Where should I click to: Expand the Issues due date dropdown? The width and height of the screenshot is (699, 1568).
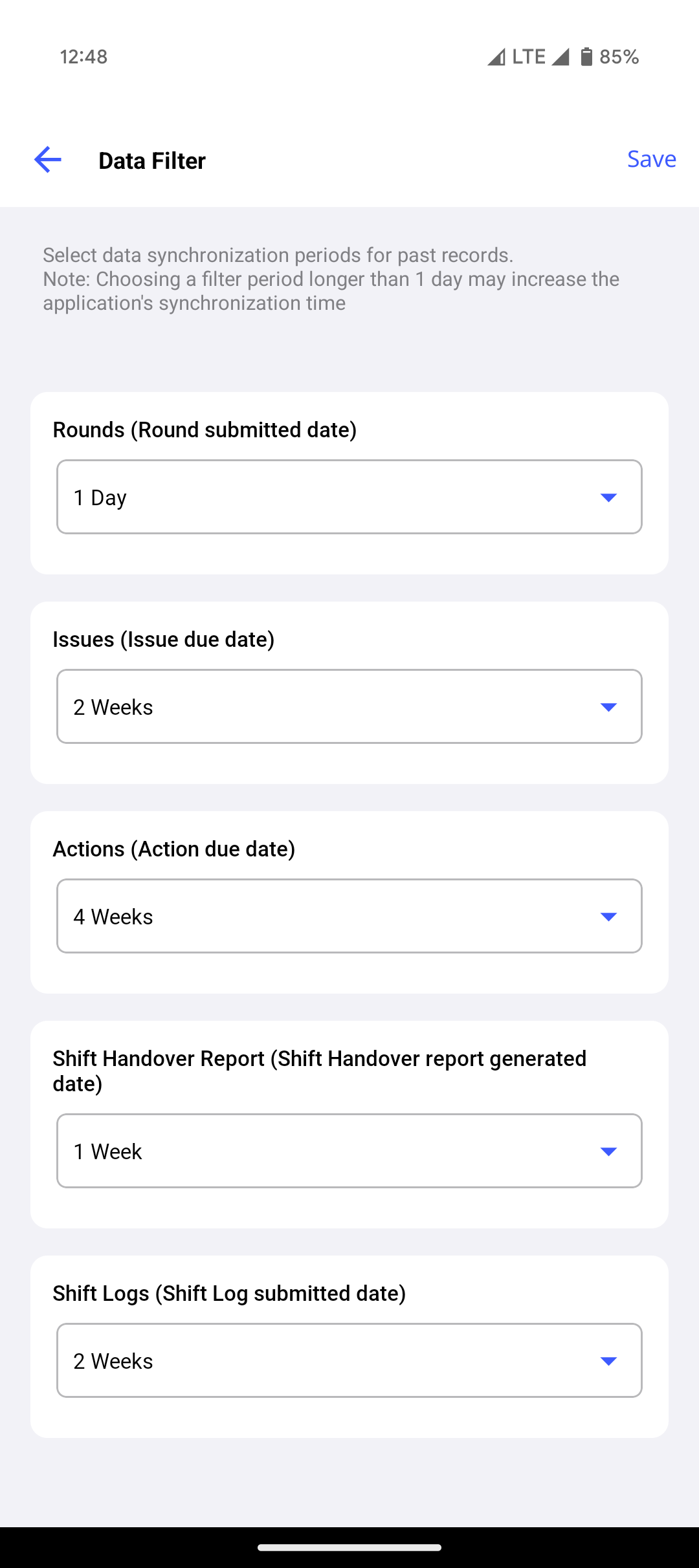[349, 706]
